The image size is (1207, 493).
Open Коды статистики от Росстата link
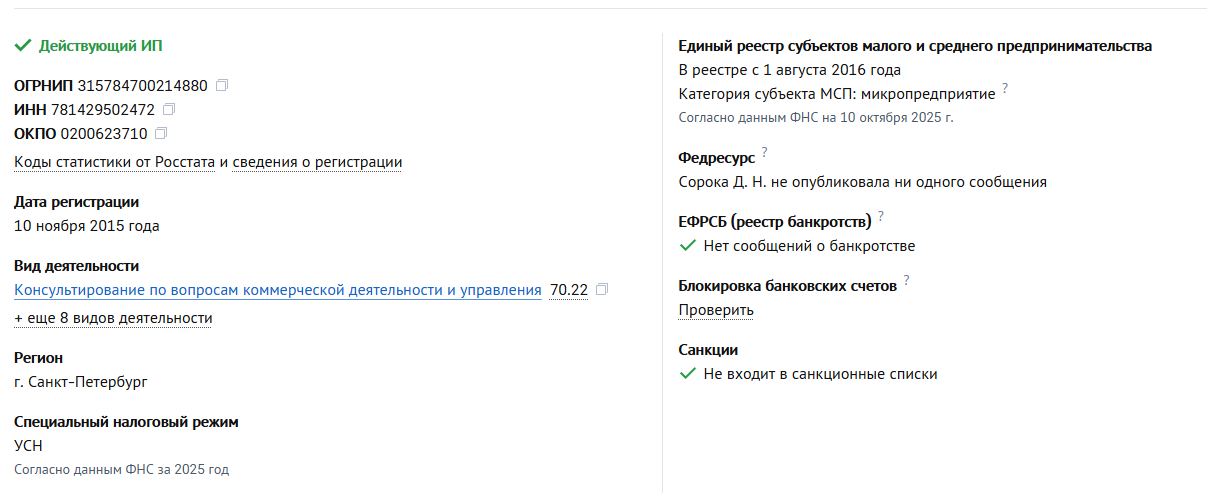point(114,162)
